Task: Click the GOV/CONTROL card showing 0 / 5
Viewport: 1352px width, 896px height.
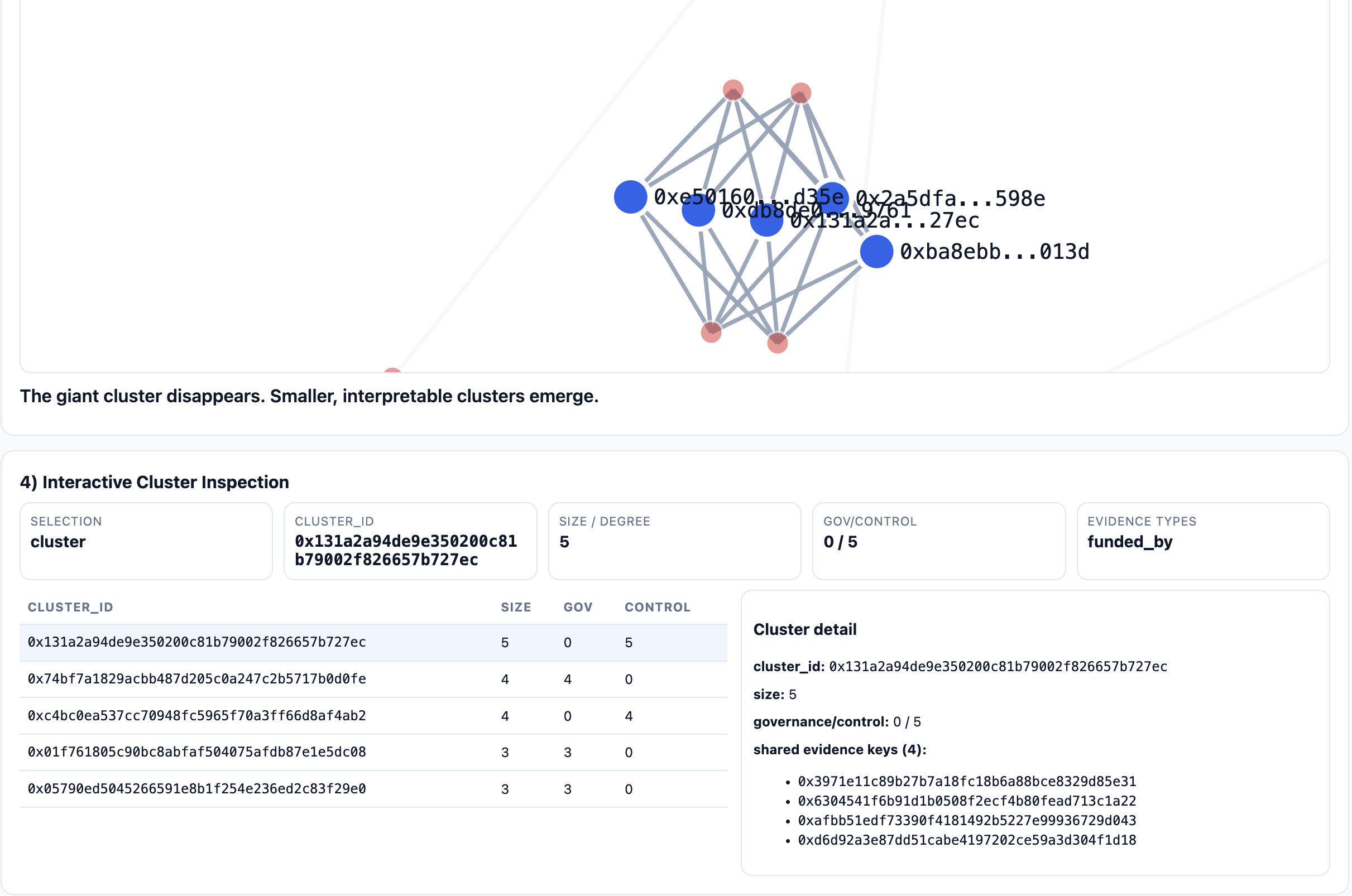Action: coord(939,541)
